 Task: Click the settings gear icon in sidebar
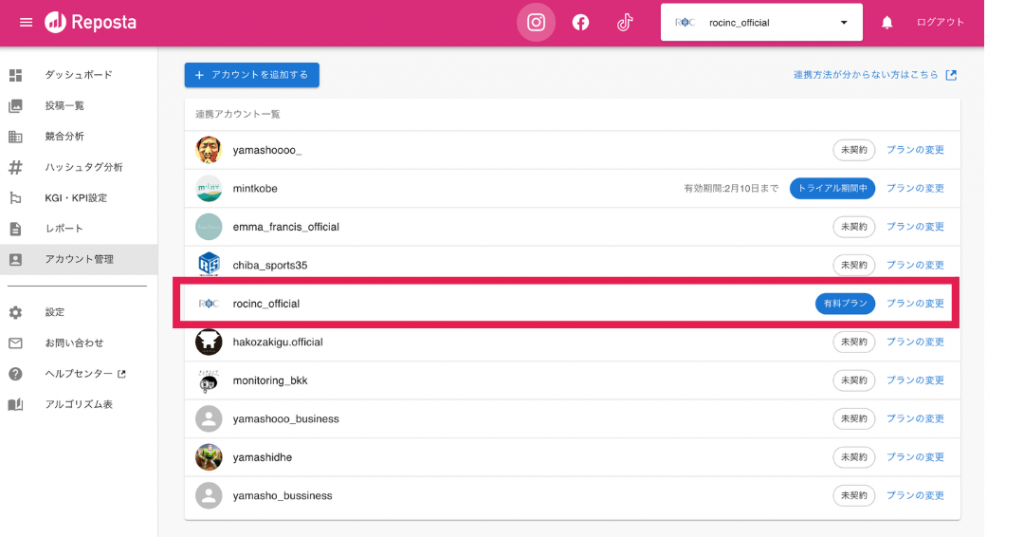[16, 312]
